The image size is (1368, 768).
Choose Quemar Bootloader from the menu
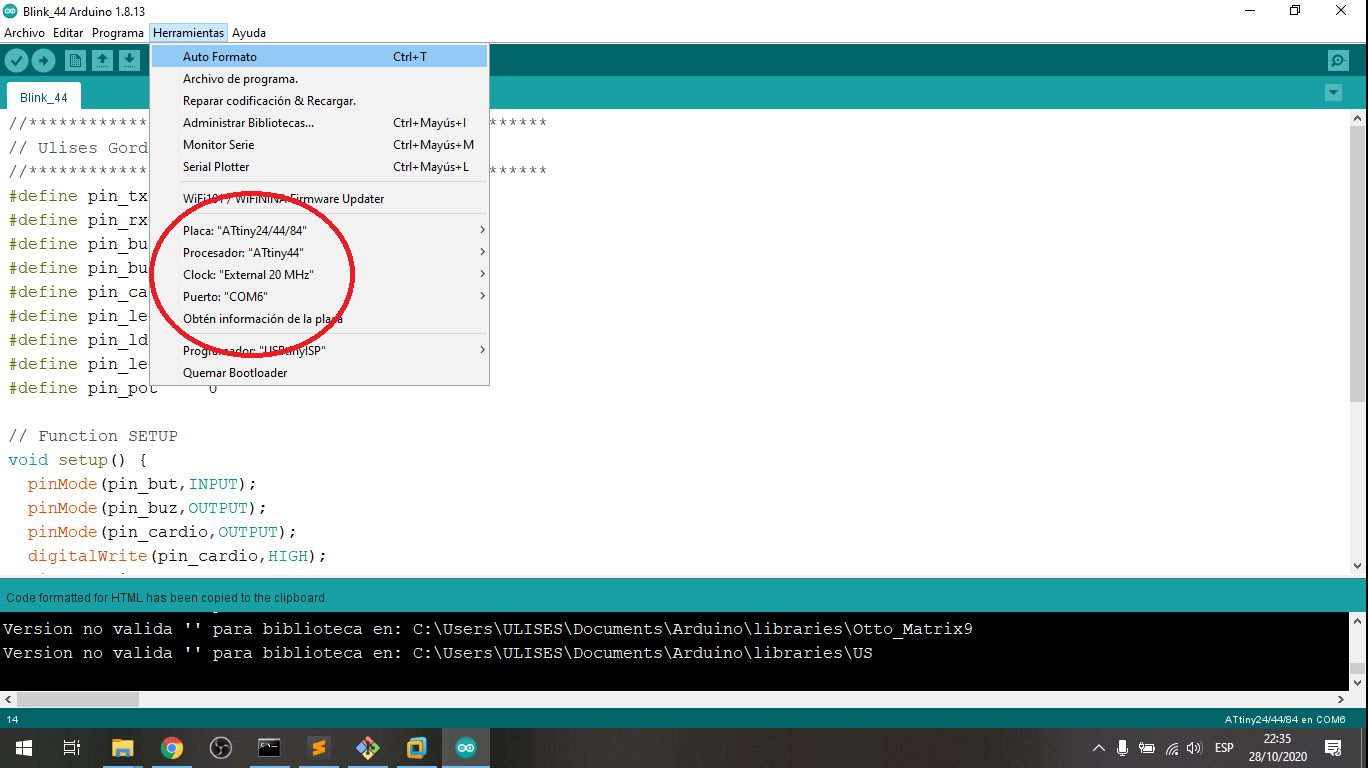point(320,373)
